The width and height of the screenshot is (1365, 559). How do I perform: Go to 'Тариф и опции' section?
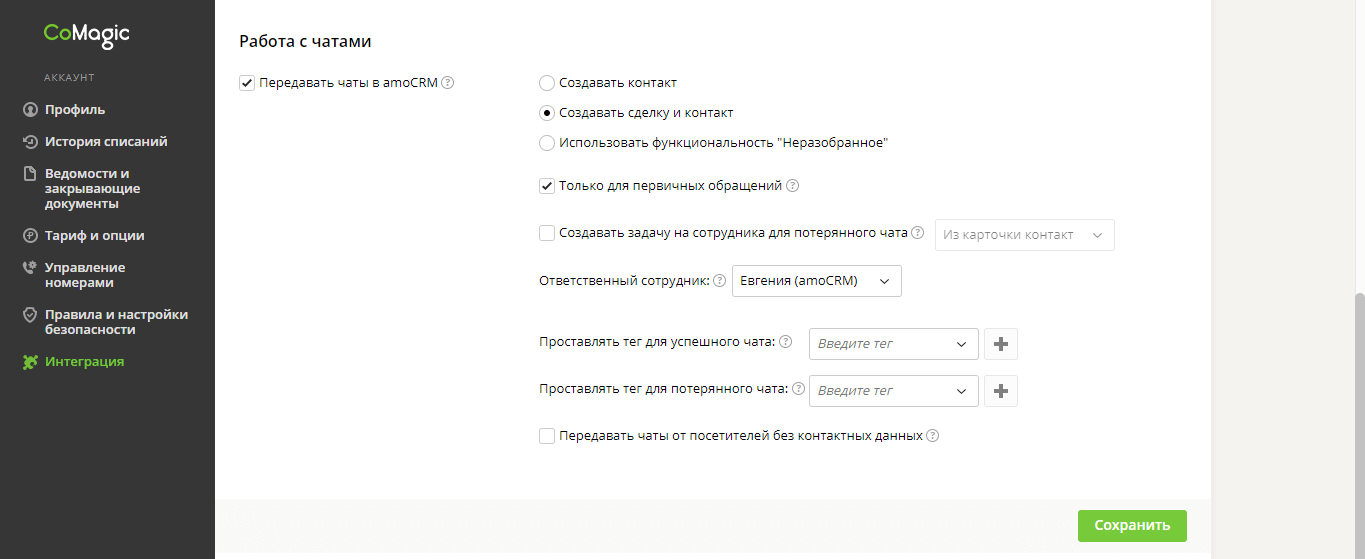click(x=94, y=236)
